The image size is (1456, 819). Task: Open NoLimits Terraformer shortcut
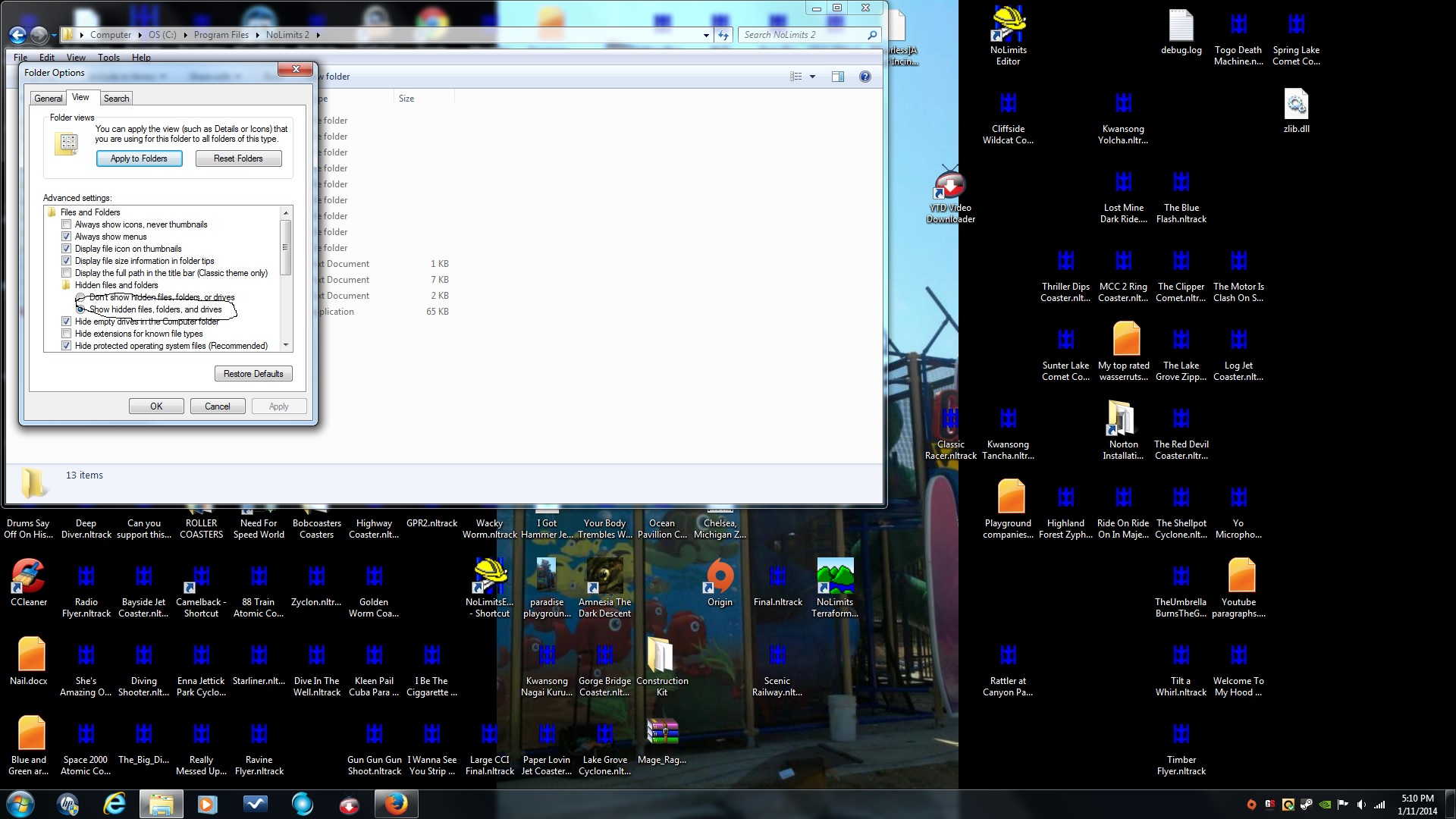[x=835, y=588]
